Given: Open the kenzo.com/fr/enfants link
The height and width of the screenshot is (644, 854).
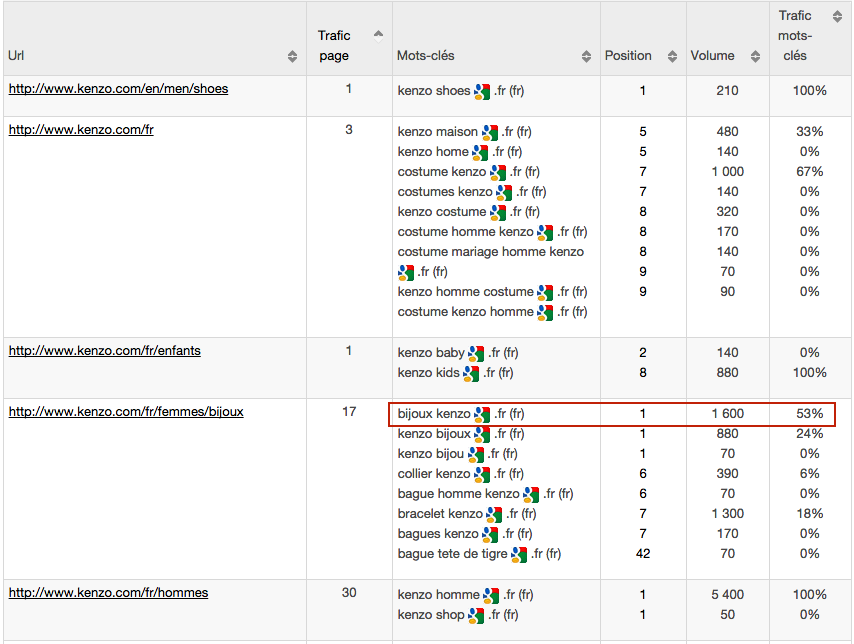Looking at the screenshot, I should pos(105,351).
